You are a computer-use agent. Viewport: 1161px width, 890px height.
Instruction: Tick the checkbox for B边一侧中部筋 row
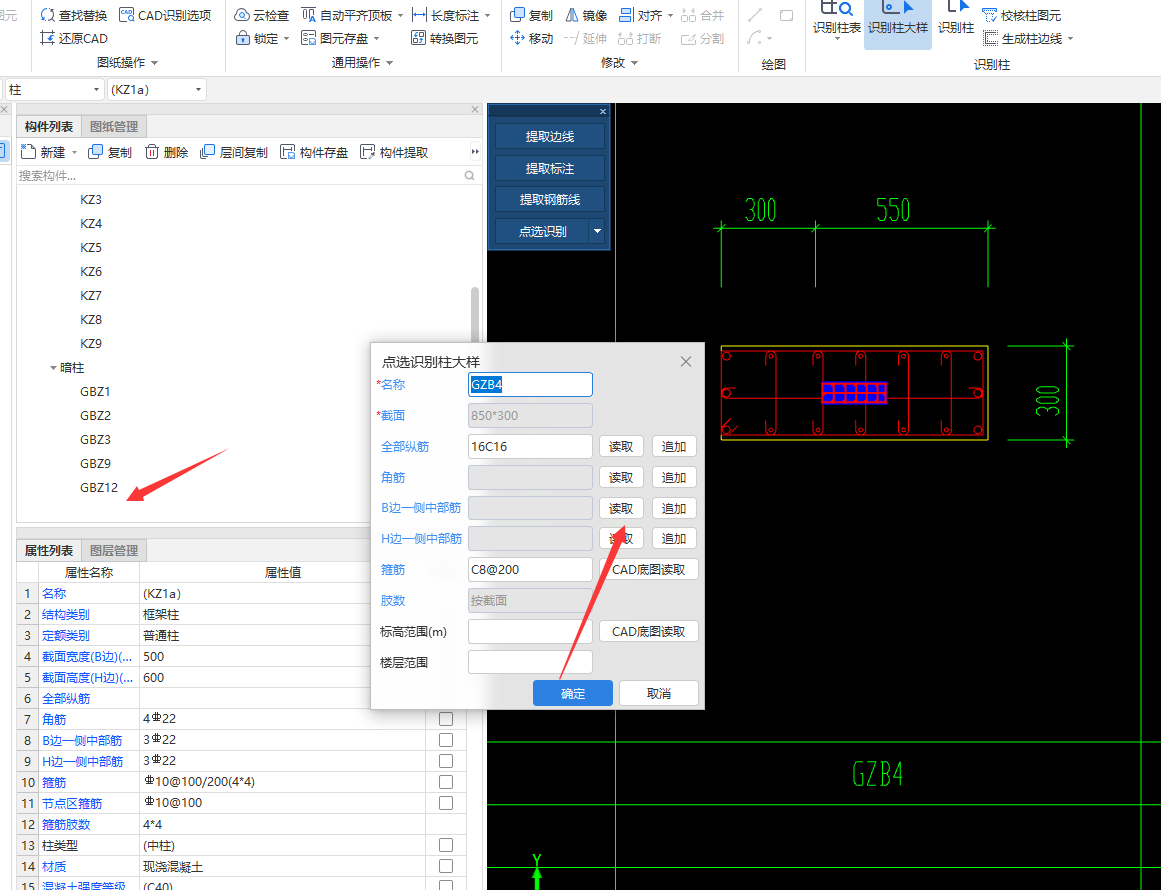(x=446, y=740)
